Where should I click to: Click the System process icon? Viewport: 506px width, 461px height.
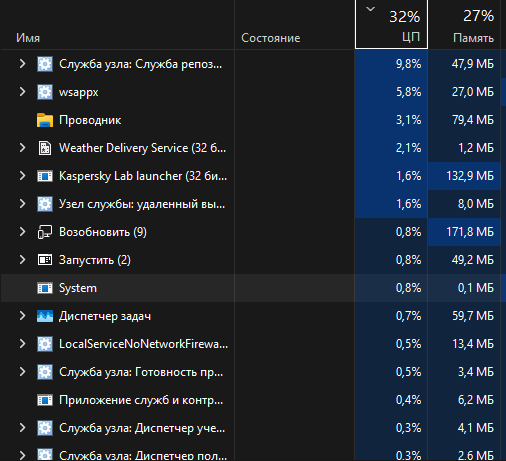45,288
